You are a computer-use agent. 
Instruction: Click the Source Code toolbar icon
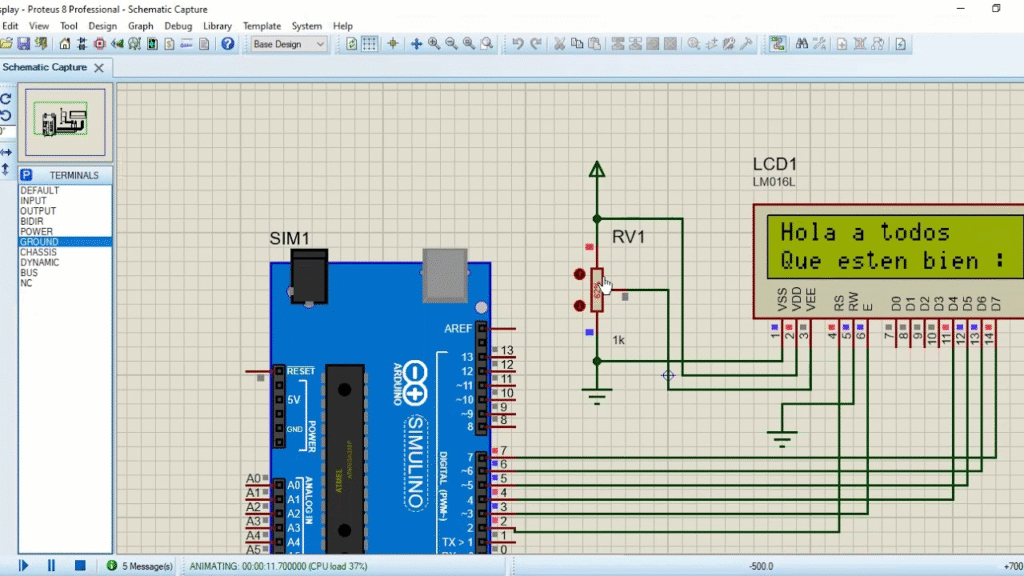[187, 44]
